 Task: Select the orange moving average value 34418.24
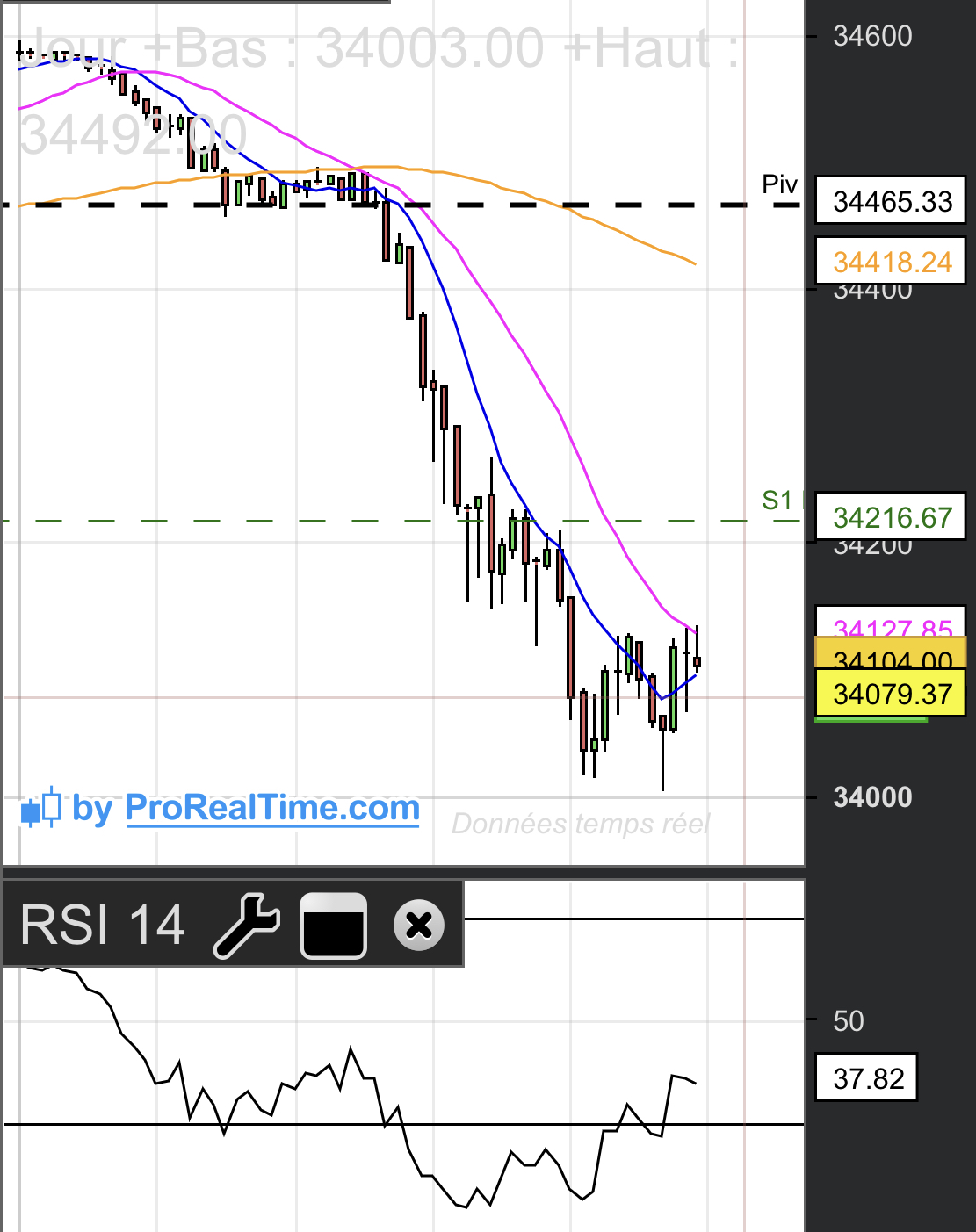click(891, 261)
